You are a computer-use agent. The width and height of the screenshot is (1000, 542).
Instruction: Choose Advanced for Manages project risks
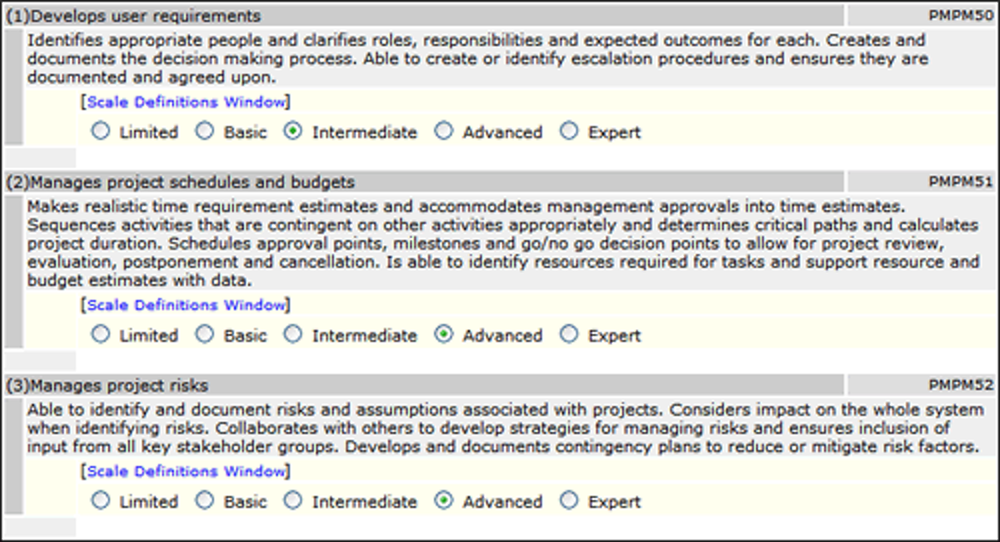[x=443, y=501]
